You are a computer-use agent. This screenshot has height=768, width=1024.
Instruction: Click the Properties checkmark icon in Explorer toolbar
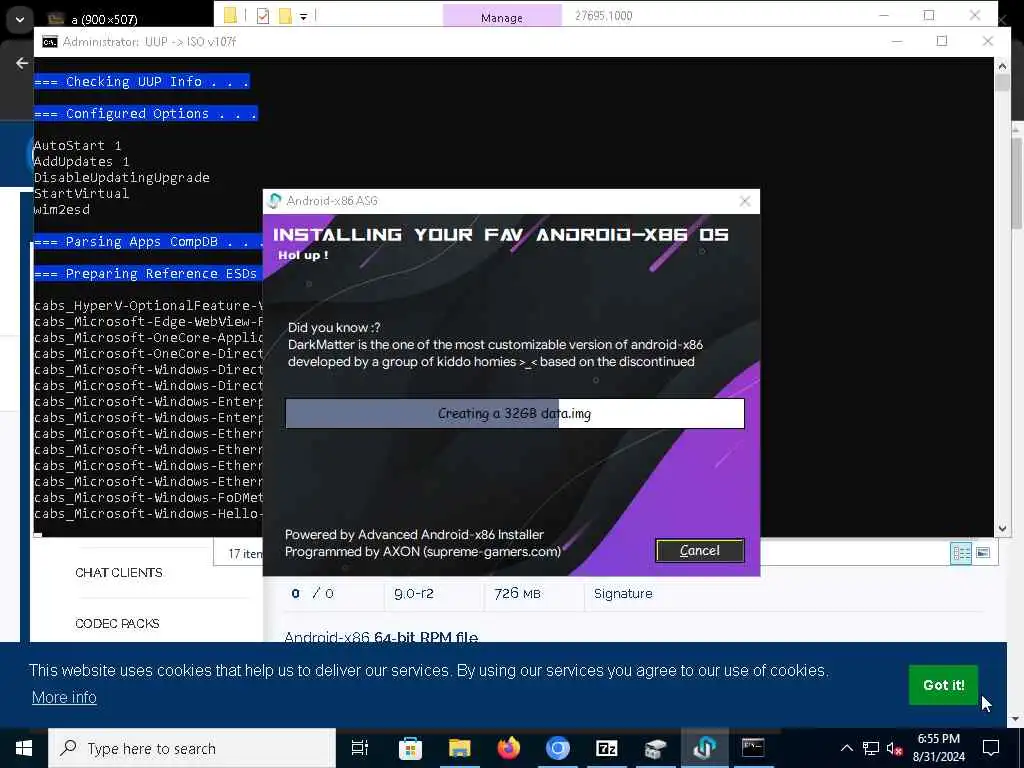pos(263,16)
